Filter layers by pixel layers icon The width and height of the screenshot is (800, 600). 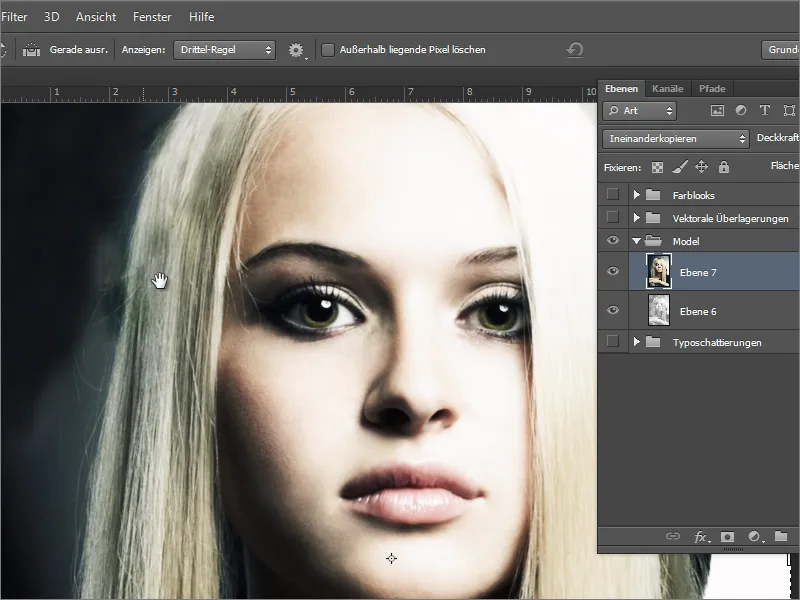point(717,111)
